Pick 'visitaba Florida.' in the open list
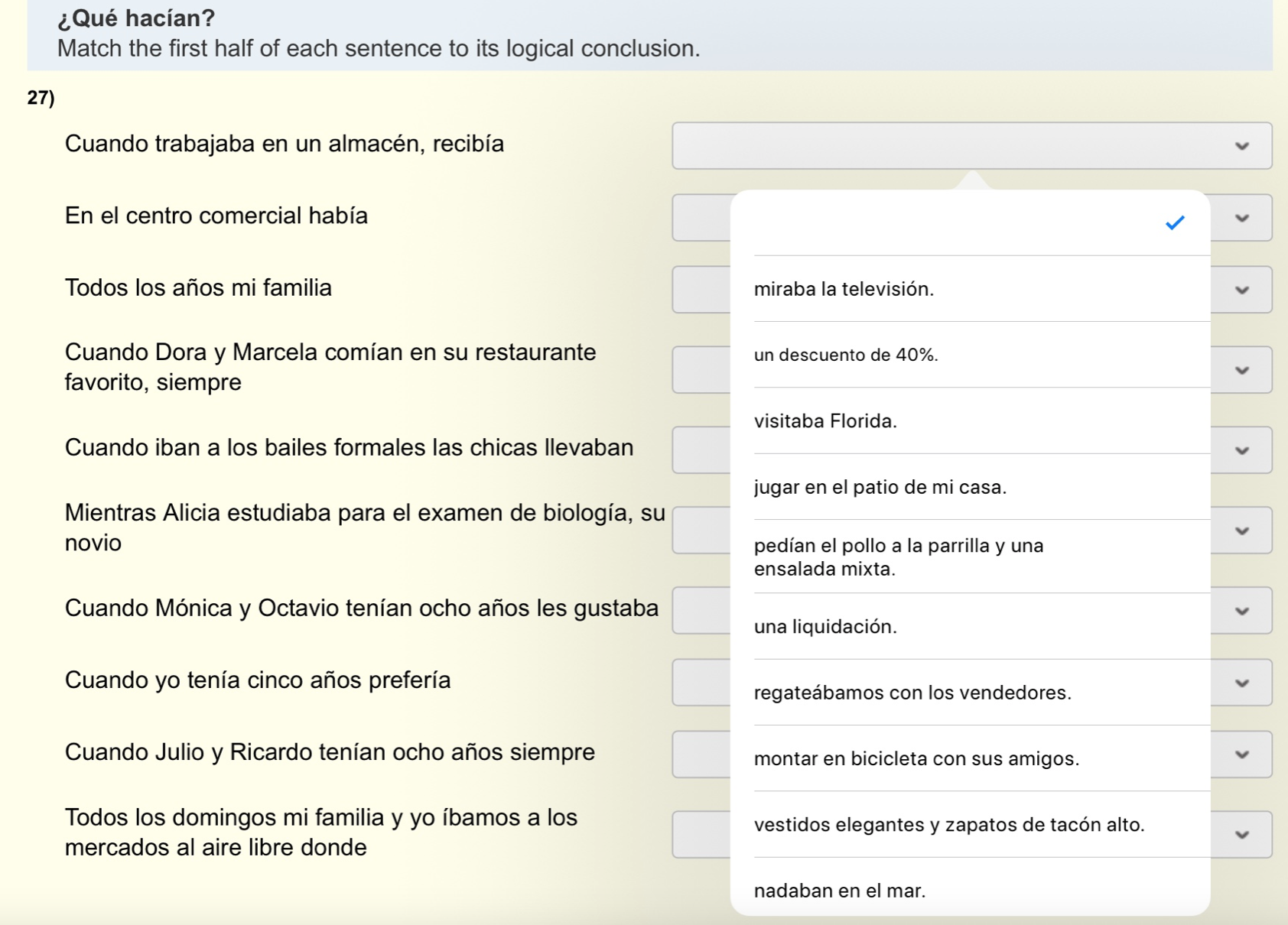Screen dimensions: 1288x925 click(x=825, y=421)
